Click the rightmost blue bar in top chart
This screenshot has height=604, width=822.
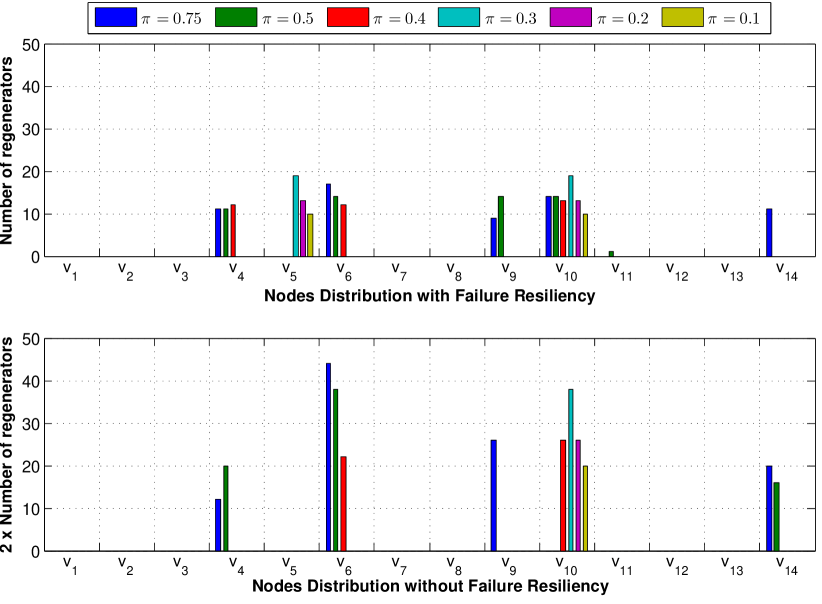pos(769,233)
